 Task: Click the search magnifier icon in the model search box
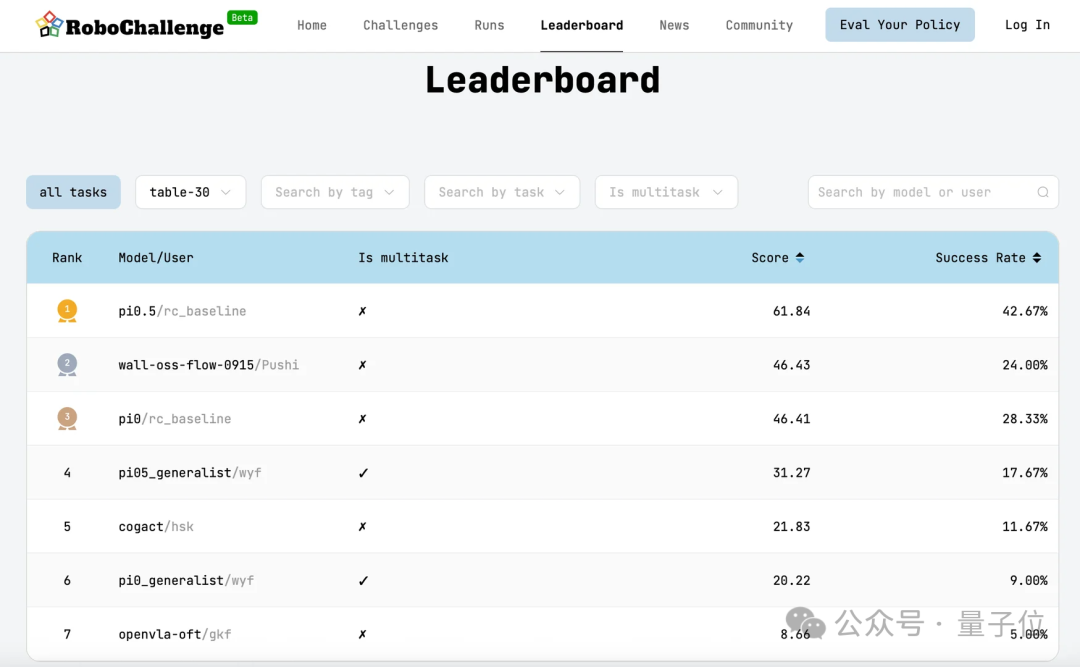pos(1043,192)
